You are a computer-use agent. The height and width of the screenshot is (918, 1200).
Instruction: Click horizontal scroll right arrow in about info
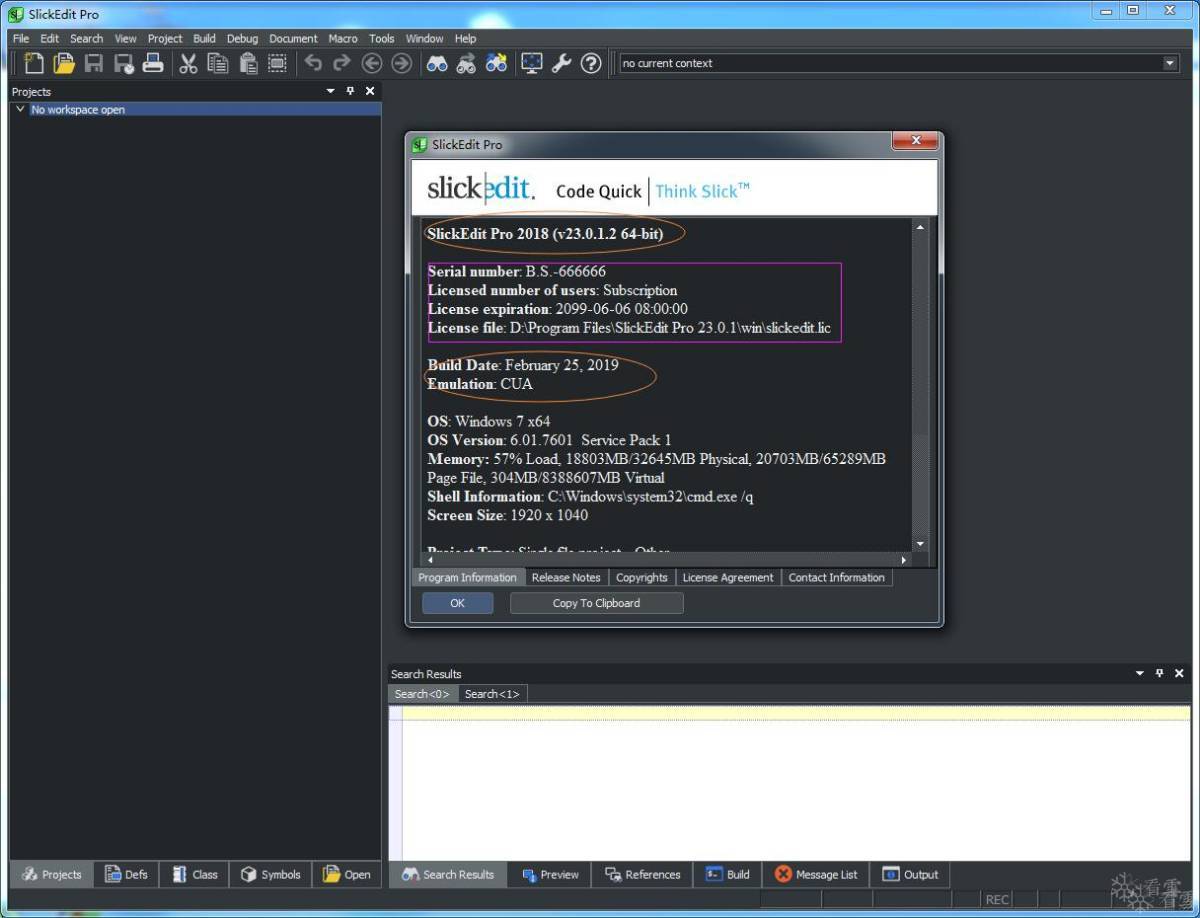pyautogui.click(x=905, y=559)
